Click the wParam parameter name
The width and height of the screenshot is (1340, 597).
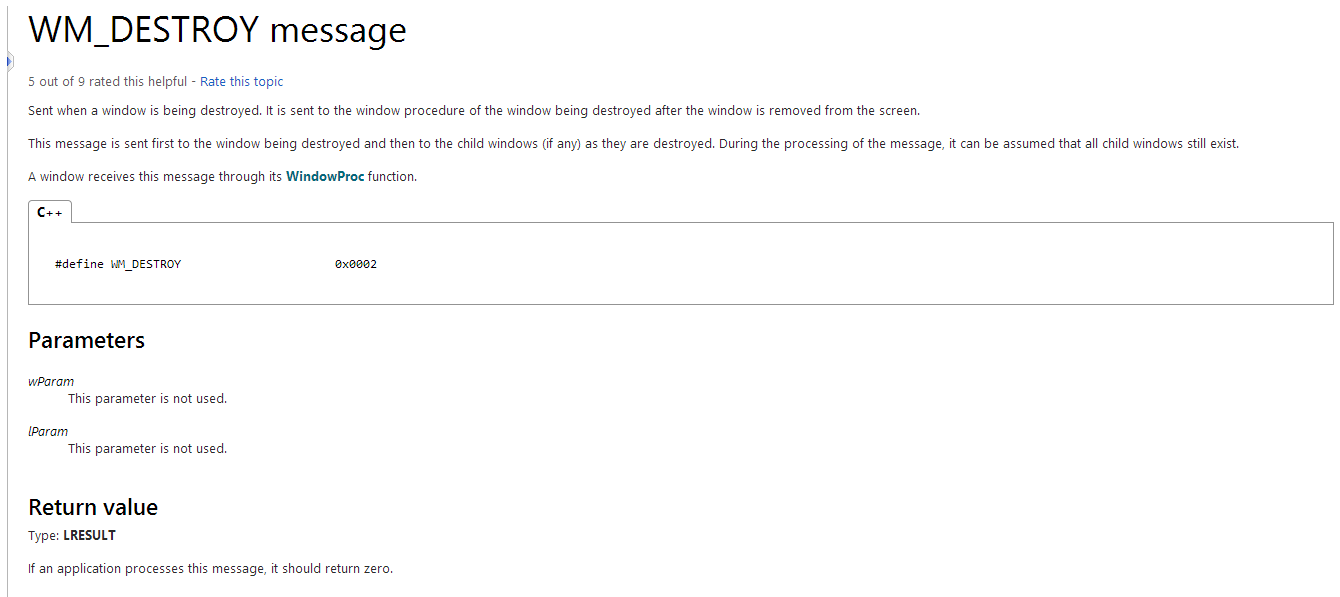coord(51,381)
